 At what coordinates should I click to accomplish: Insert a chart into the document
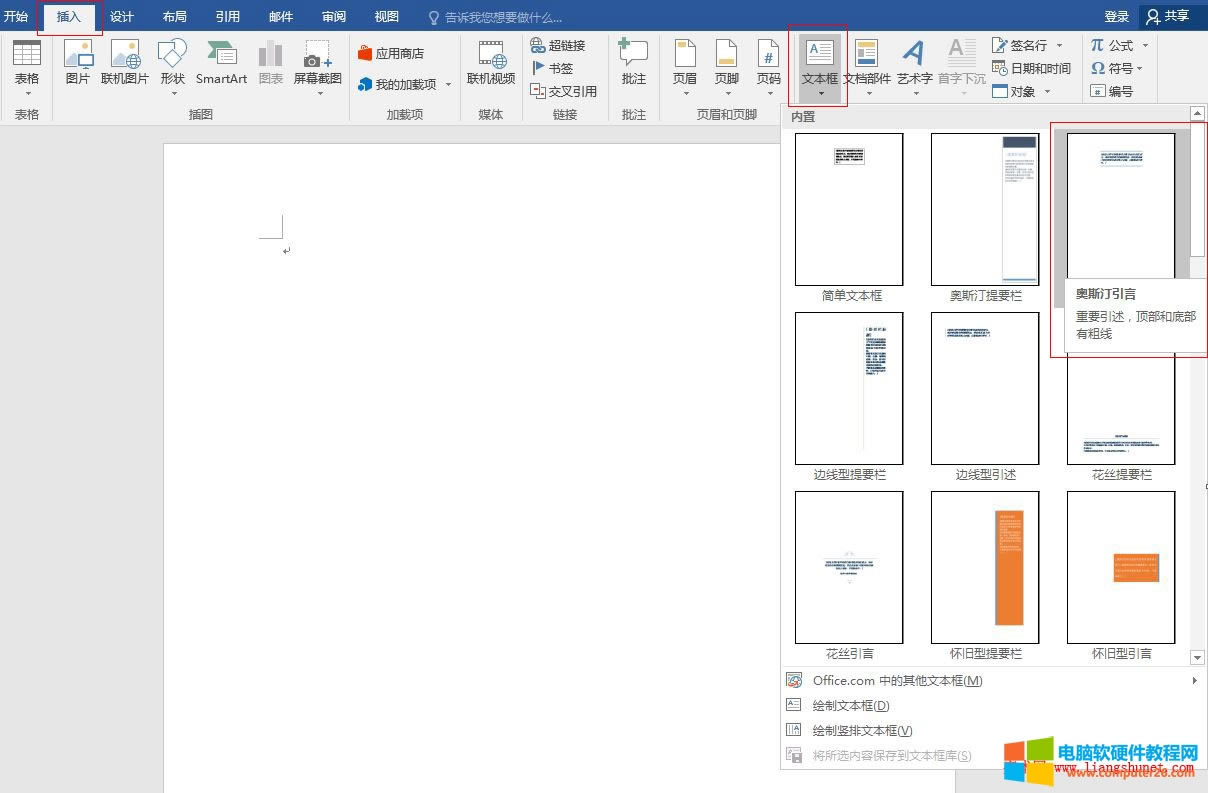[270, 58]
